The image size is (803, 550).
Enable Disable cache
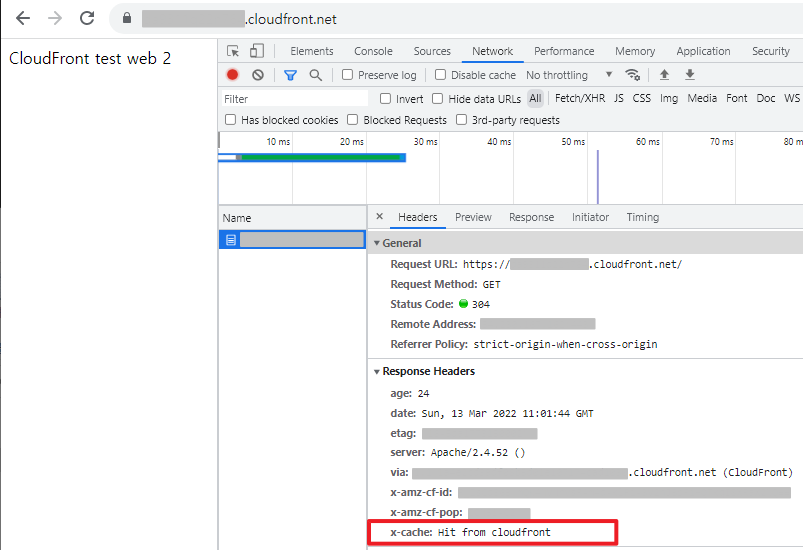pos(440,75)
